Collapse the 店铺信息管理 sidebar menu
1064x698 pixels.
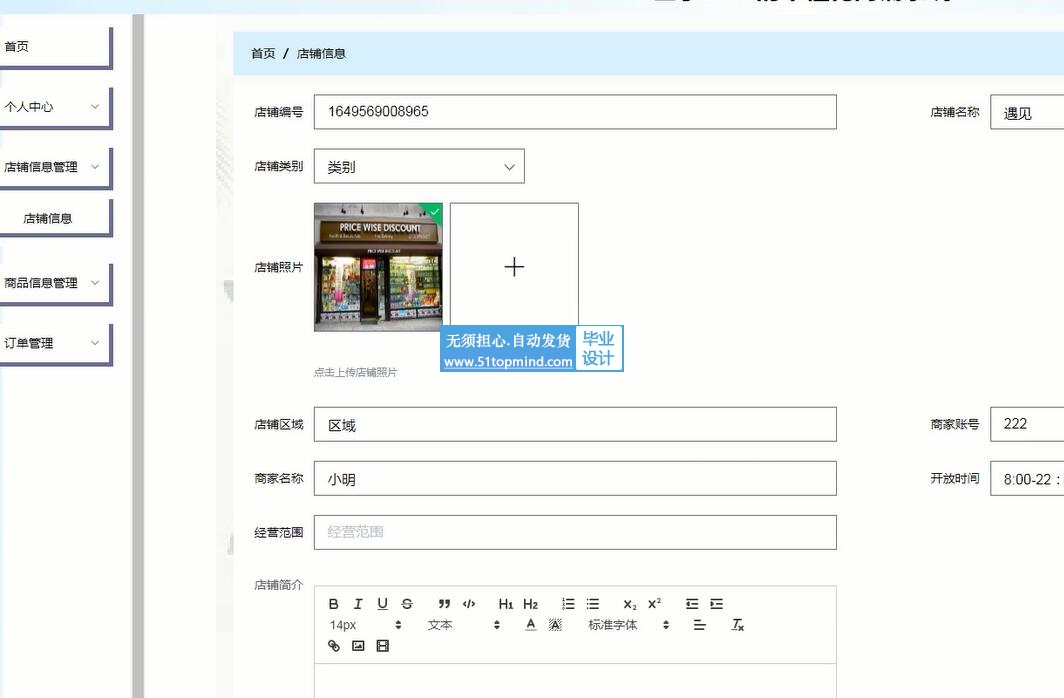54,167
